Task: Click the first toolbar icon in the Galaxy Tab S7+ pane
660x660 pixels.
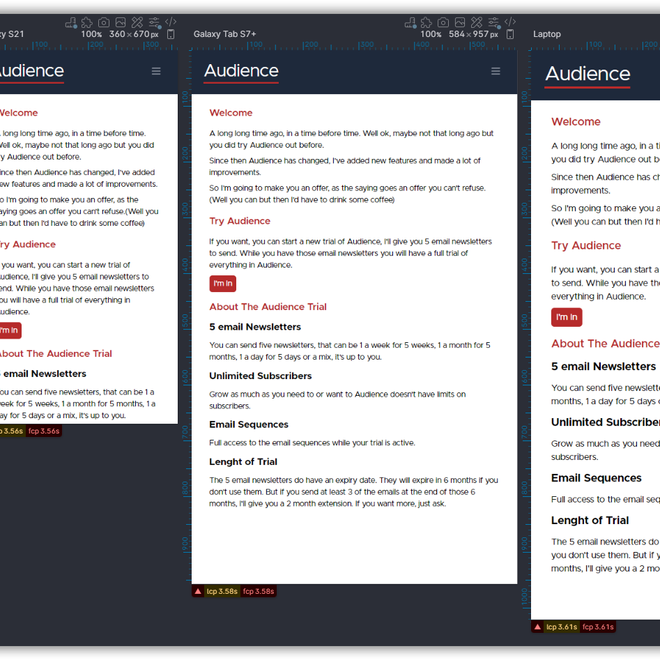Action: click(x=410, y=23)
